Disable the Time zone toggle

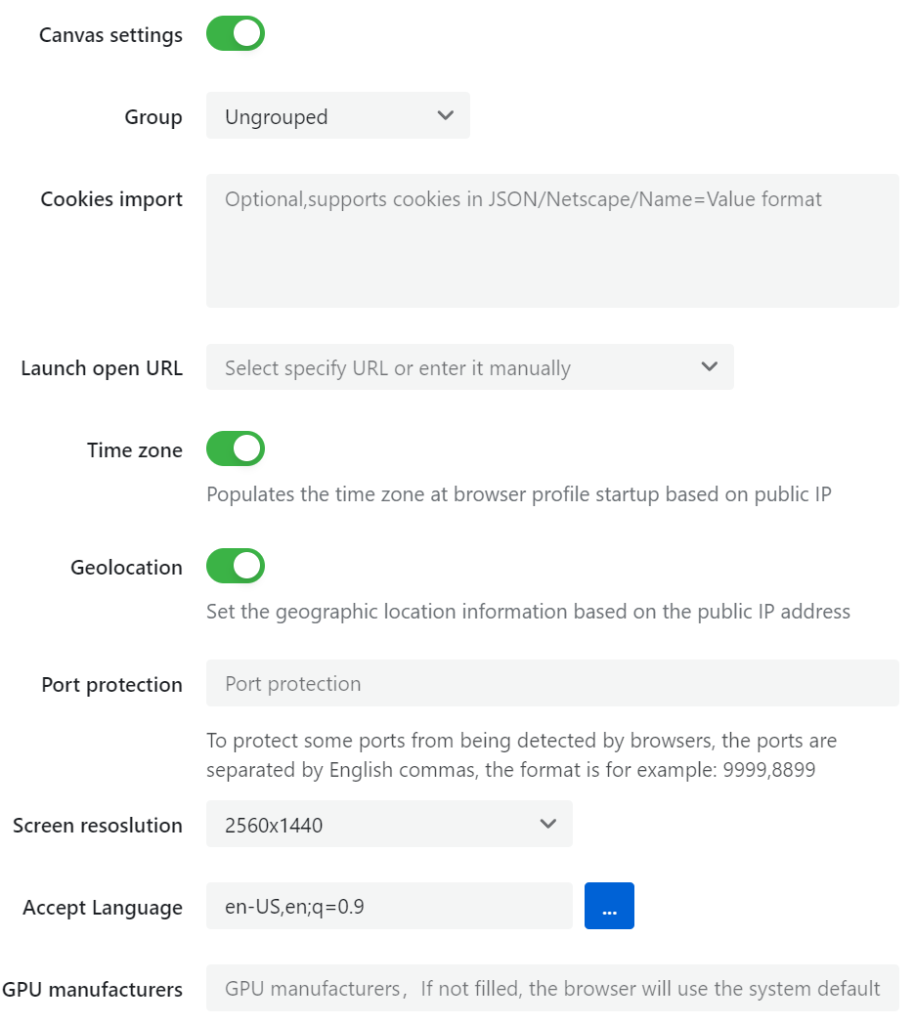(235, 449)
